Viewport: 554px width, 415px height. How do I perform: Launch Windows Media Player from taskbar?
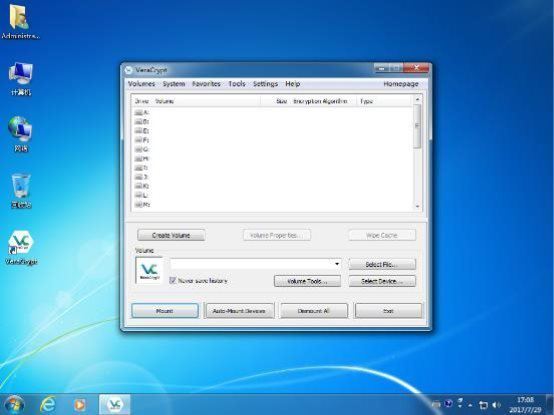click(79, 404)
